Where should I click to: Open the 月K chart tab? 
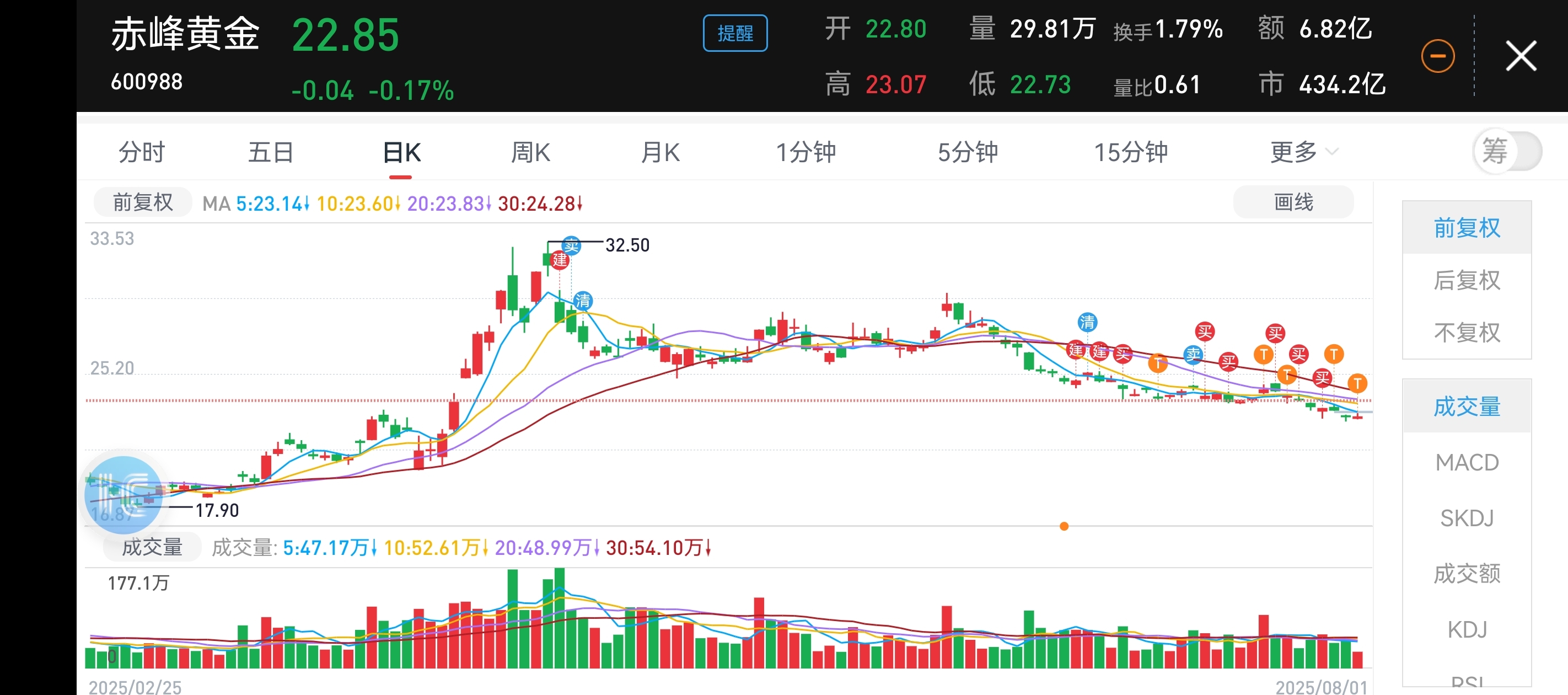661,152
